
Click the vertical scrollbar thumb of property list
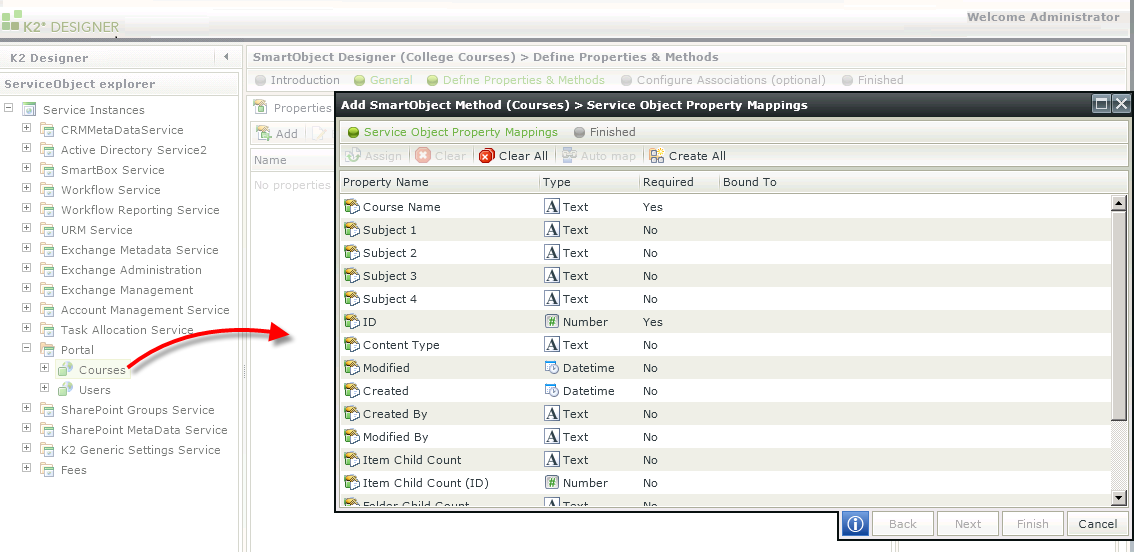[x=1119, y=315]
